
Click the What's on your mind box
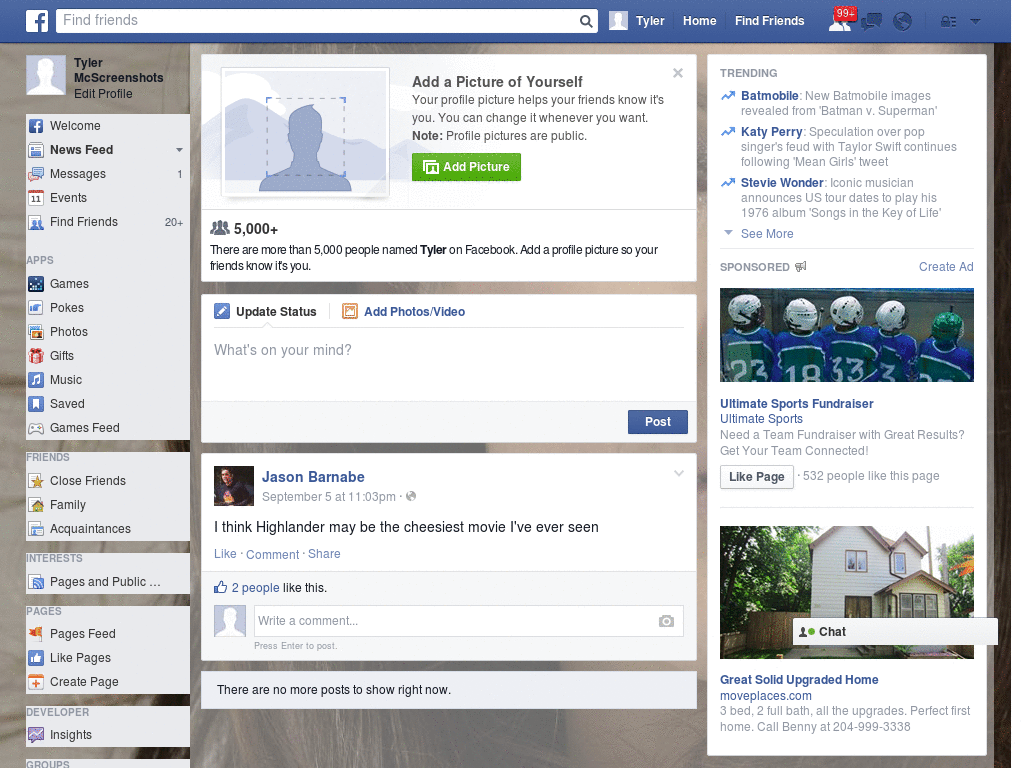[x=449, y=364]
